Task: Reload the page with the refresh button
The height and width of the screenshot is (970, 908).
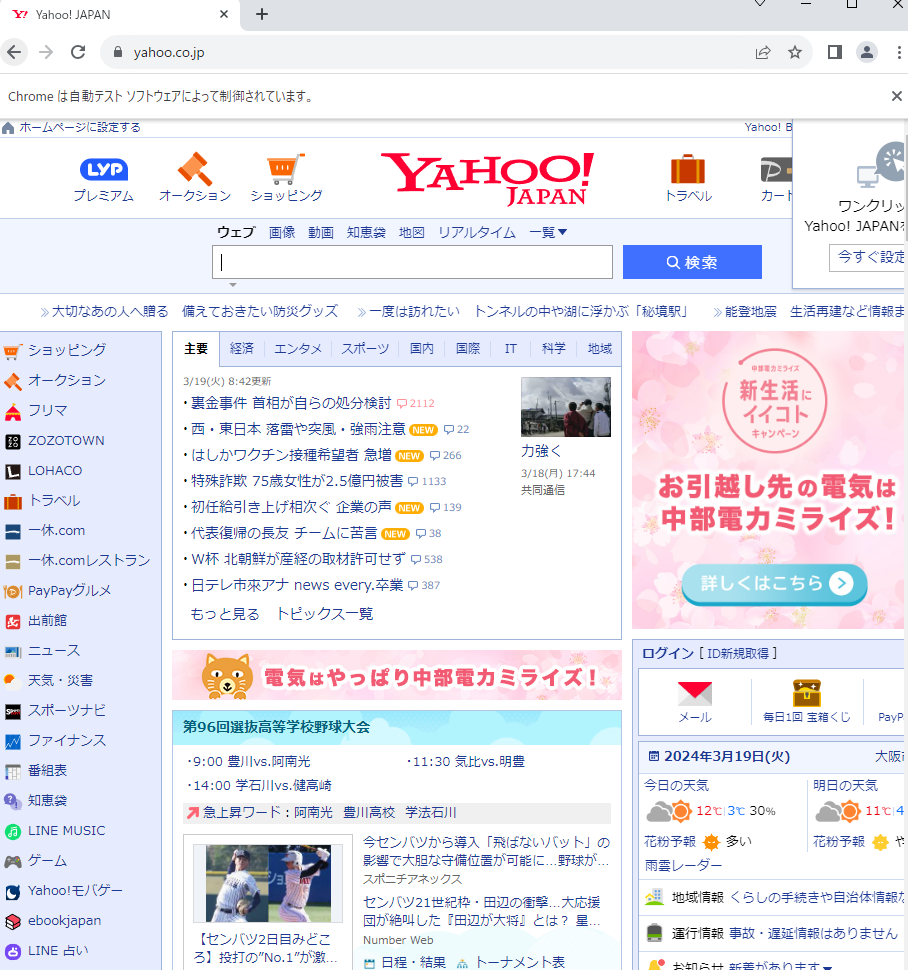Action: click(78, 52)
